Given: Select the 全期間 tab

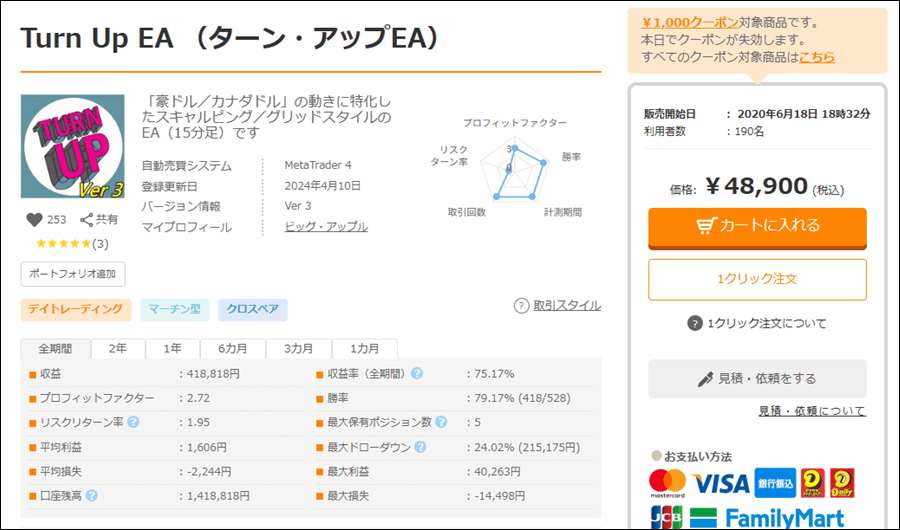Looking at the screenshot, I should click(x=56, y=349).
